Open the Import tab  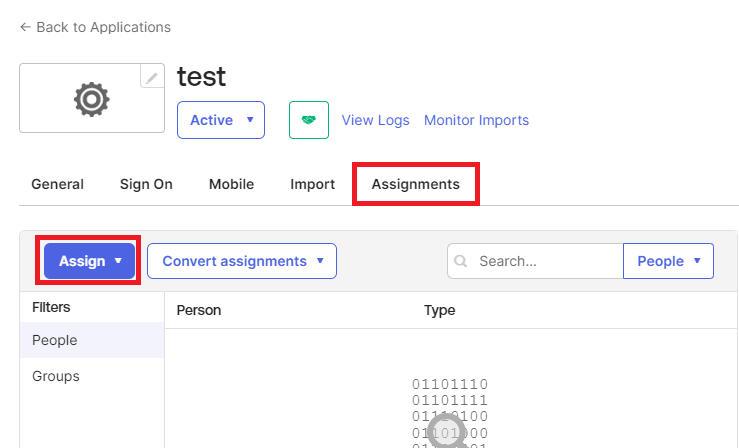(312, 184)
